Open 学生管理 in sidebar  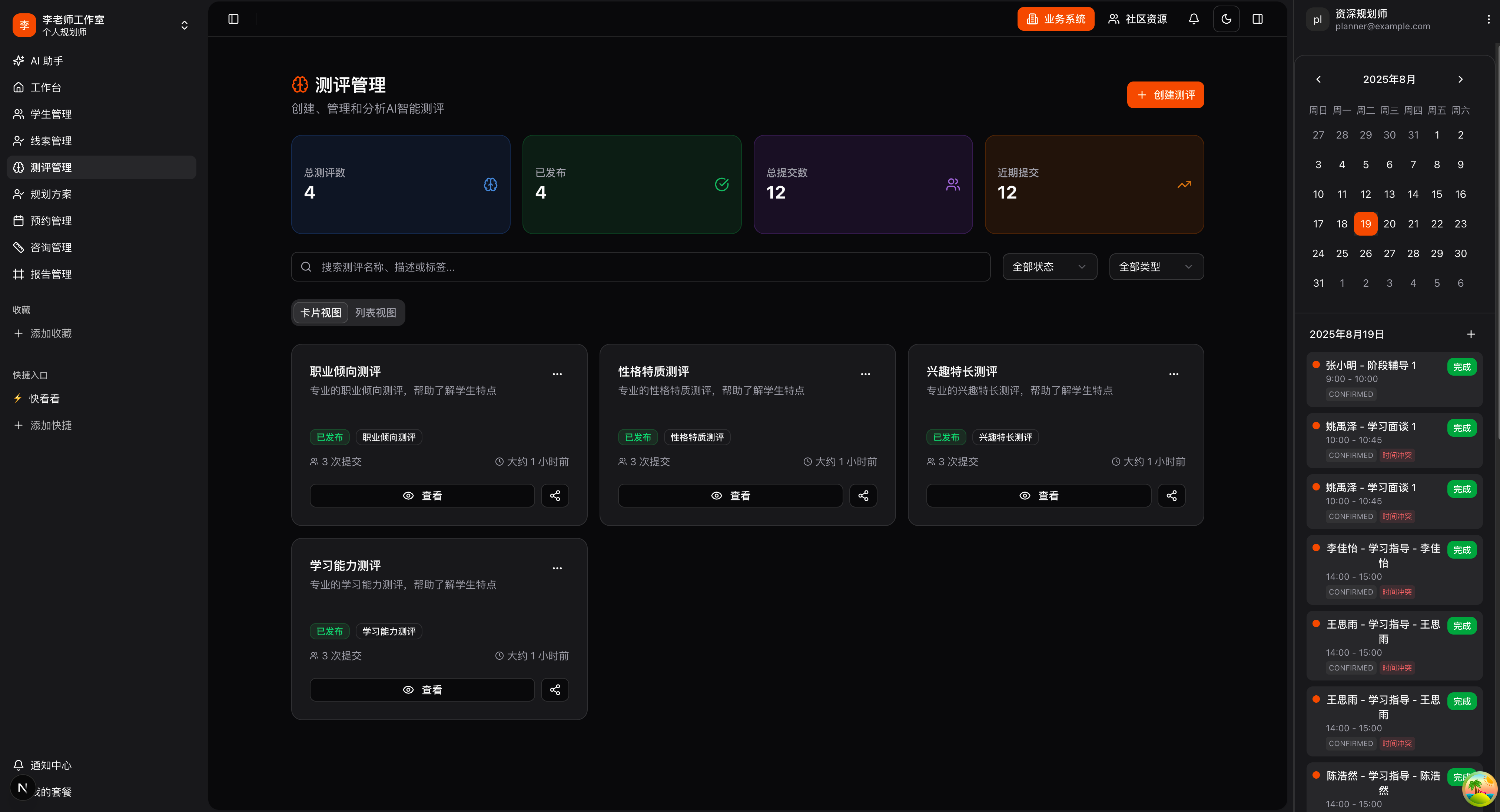pos(51,114)
